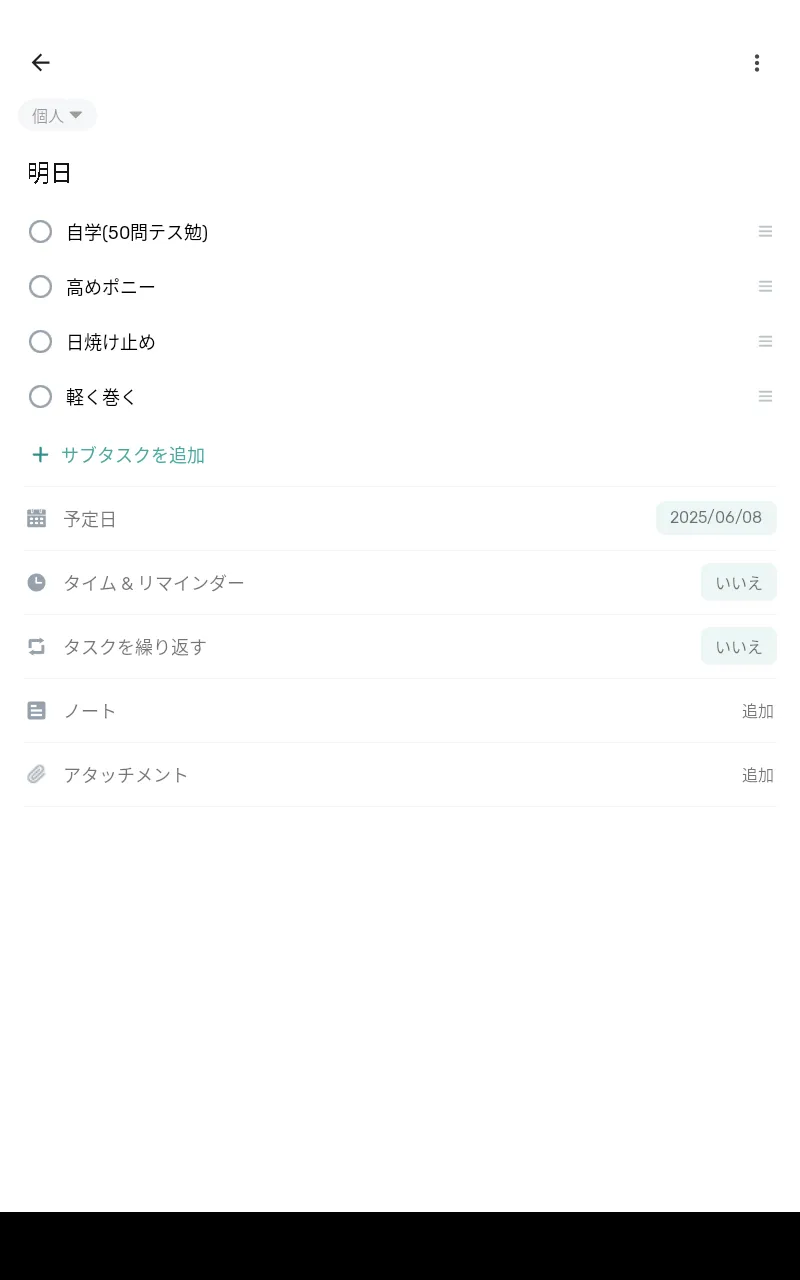
Task: Change the repeat task いいえ setting
Action: tap(738, 646)
